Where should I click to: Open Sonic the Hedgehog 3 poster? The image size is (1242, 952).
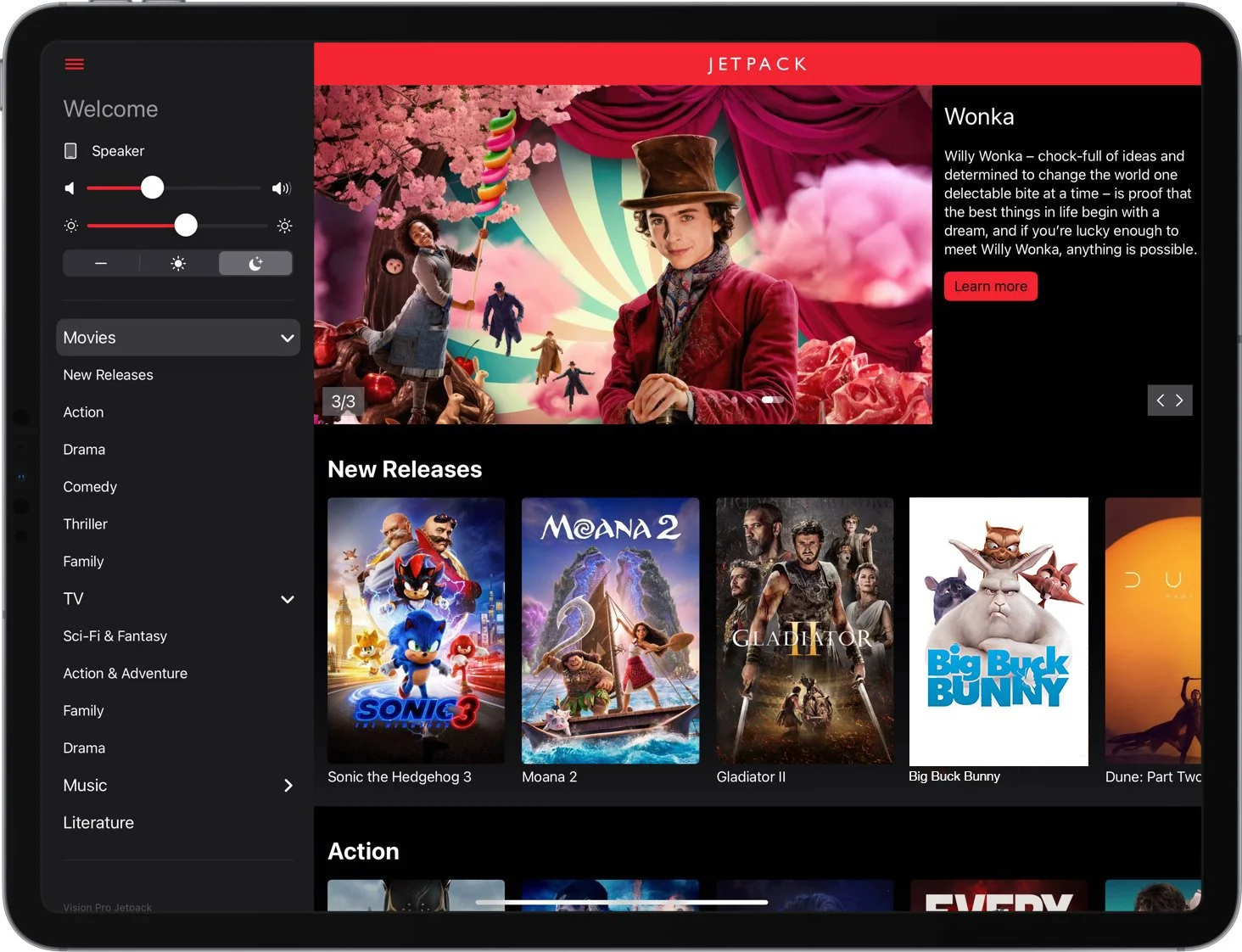click(416, 630)
